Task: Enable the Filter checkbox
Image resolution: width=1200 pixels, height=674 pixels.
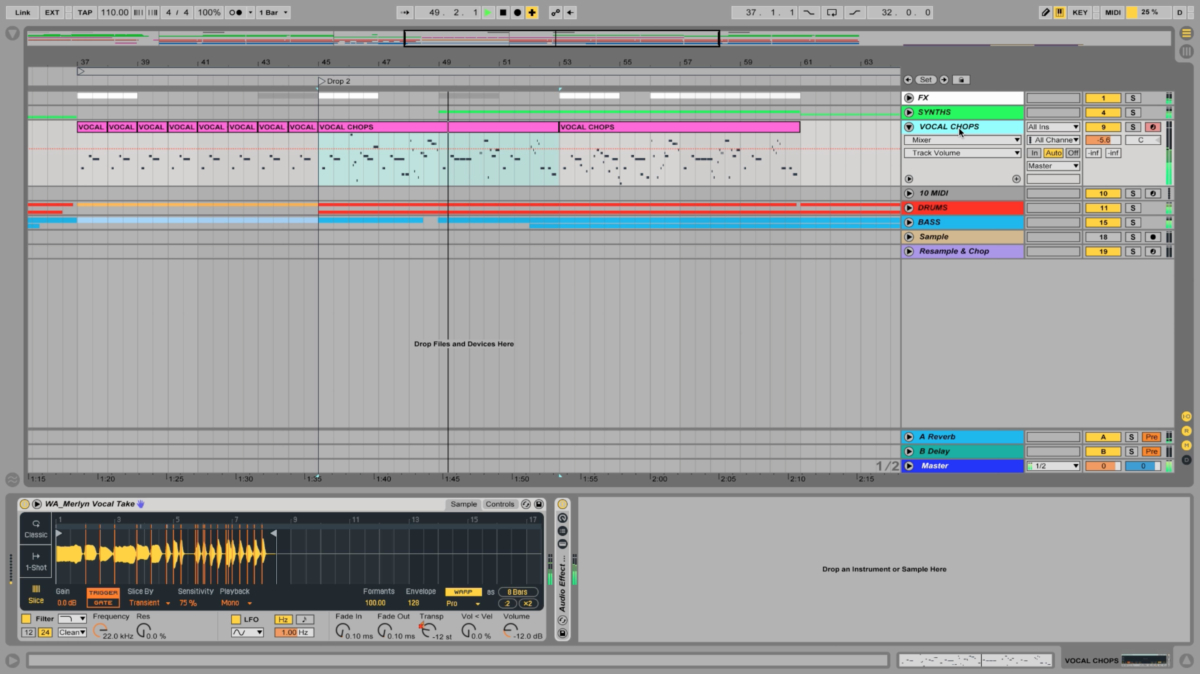Action: [x=26, y=619]
